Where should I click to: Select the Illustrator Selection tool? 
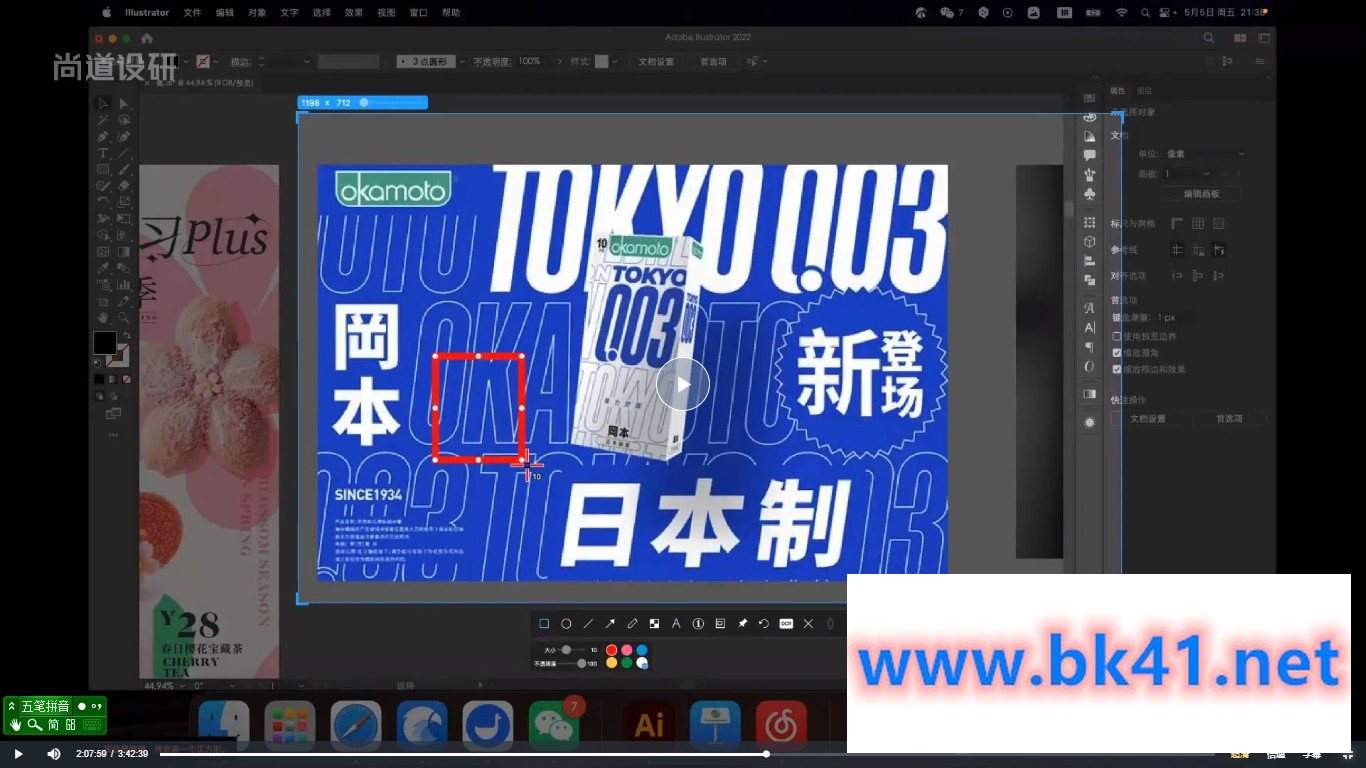click(x=103, y=103)
